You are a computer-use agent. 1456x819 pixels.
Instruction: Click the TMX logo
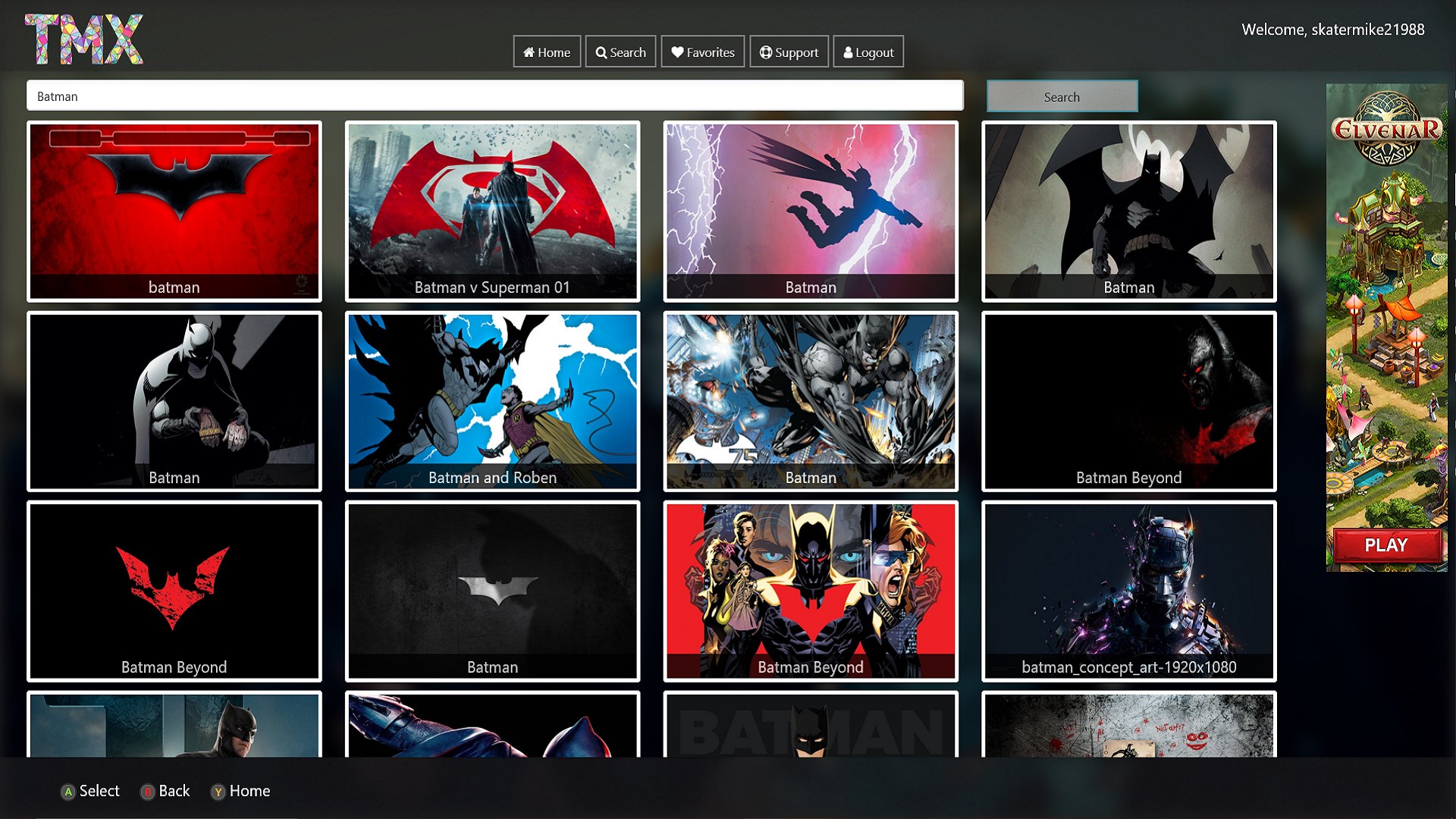[x=83, y=39]
